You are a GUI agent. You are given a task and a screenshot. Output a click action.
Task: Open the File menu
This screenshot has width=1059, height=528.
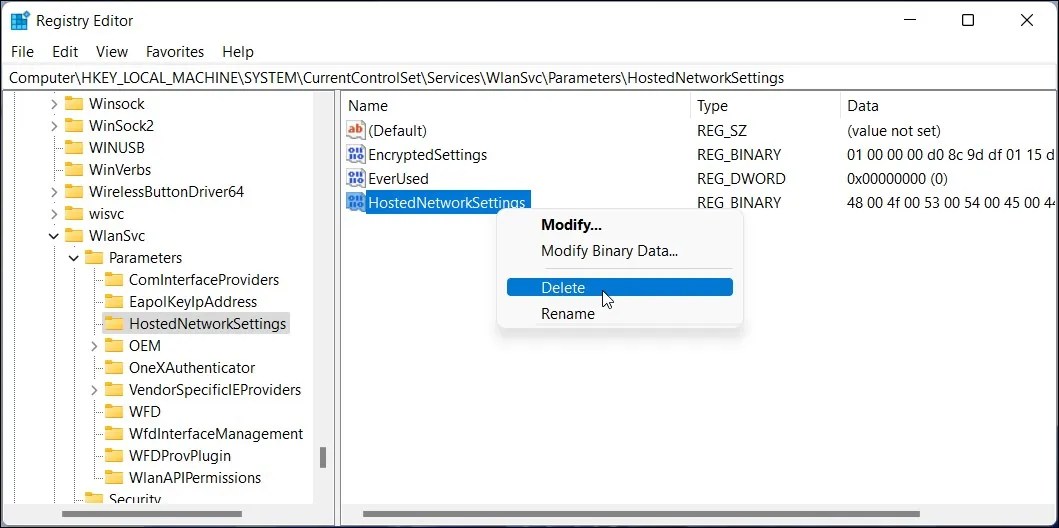coord(22,52)
